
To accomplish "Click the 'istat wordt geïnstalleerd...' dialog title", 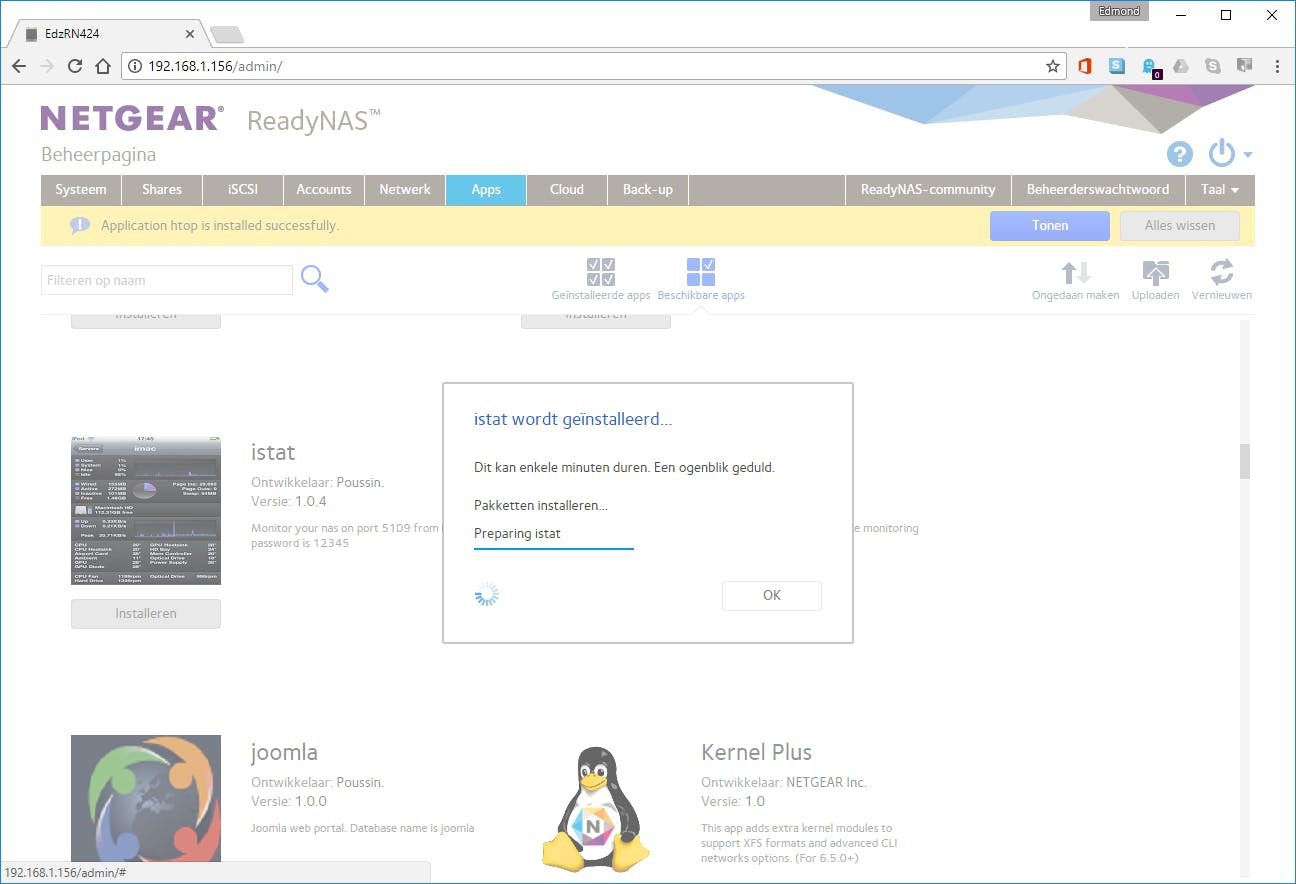I will click(573, 420).
